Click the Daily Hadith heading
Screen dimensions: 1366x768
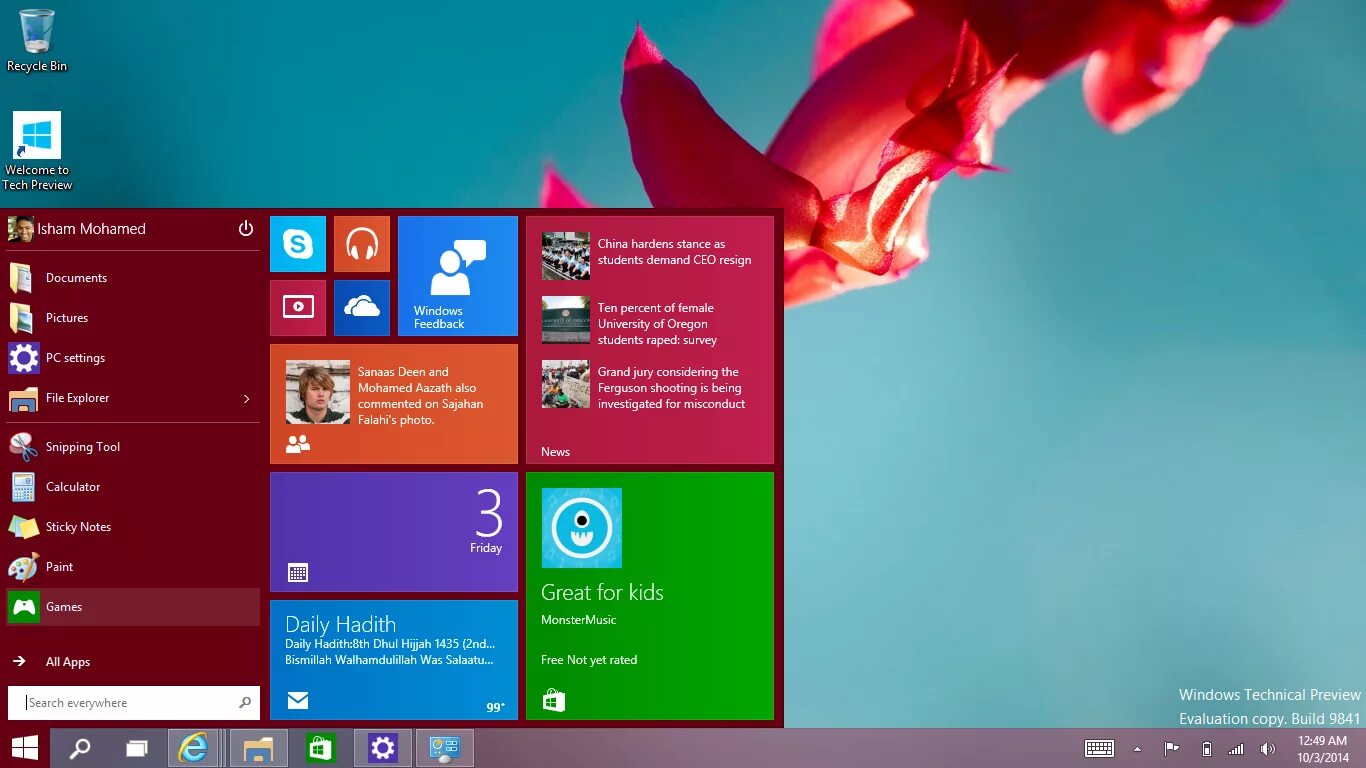(x=341, y=624)
